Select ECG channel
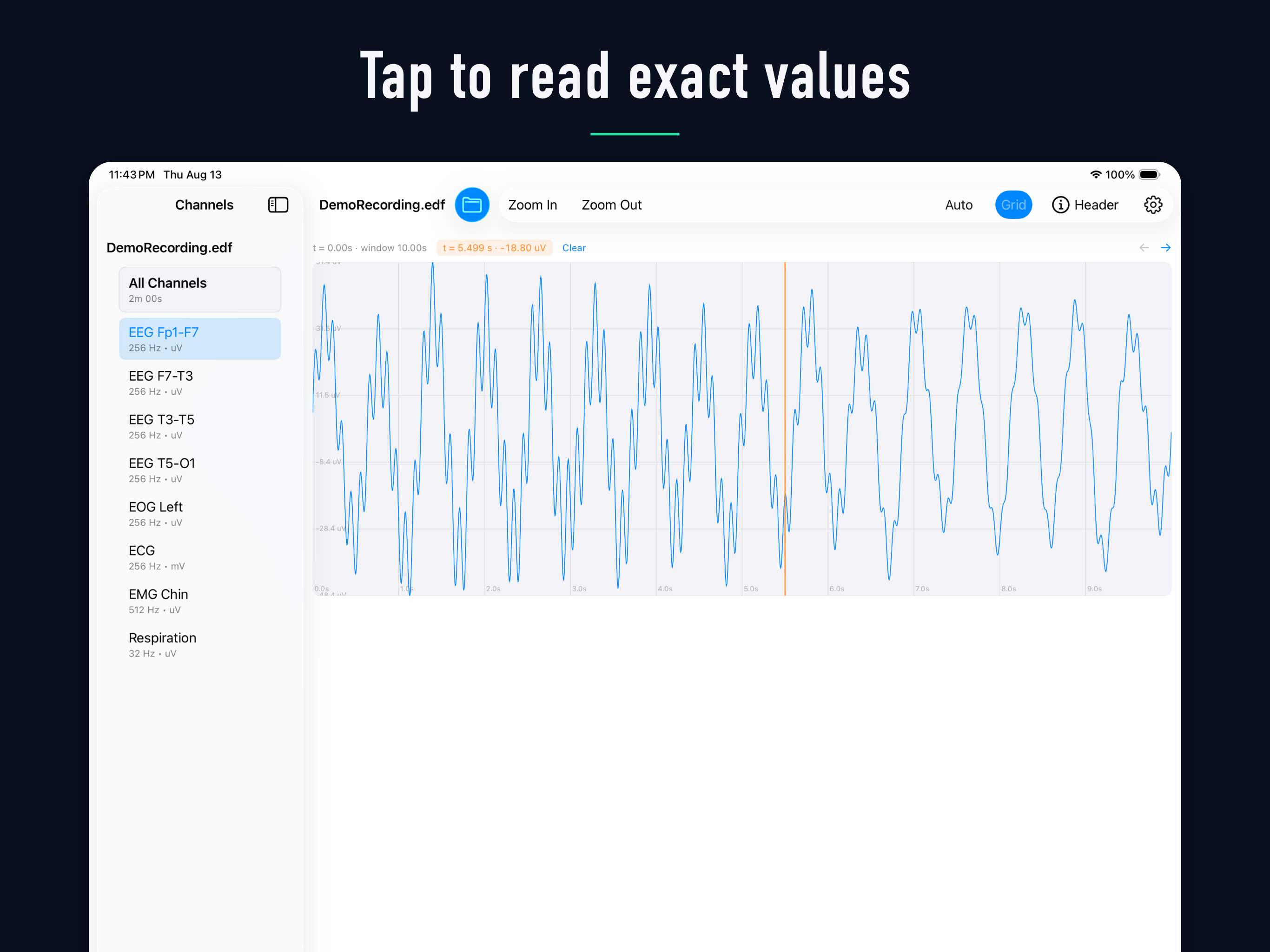The image size is (1270, 952). point(200,557)
